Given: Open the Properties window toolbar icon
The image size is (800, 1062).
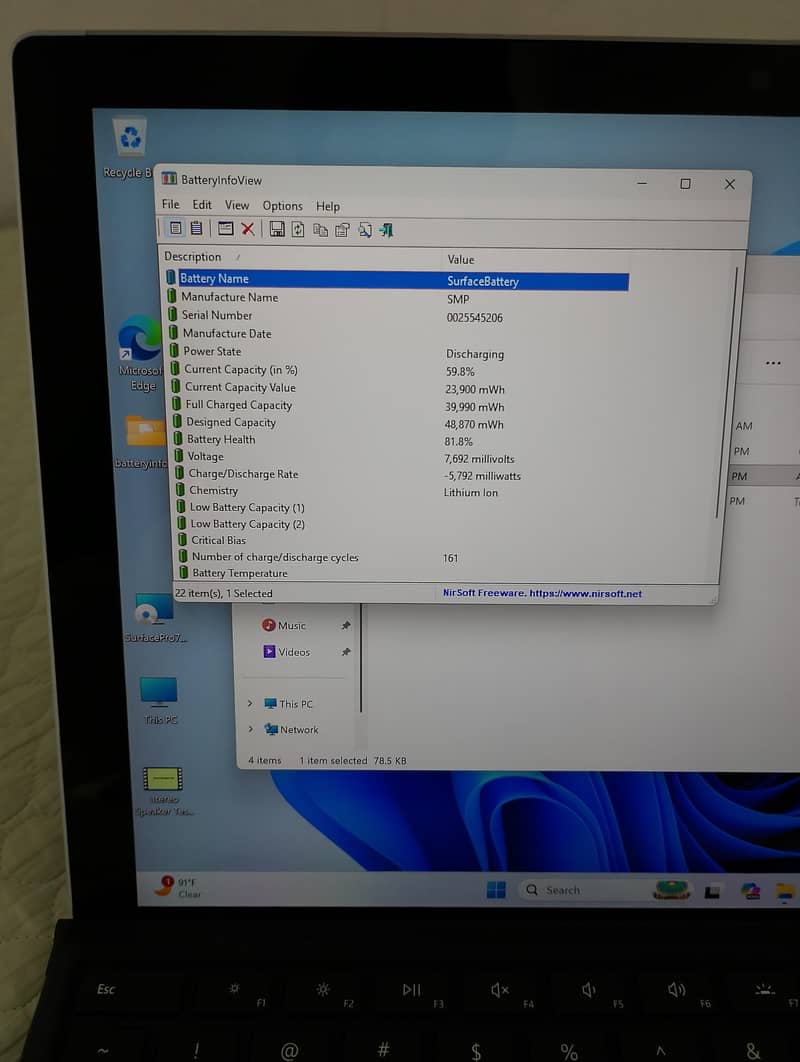Looking at the screenshot, I should pos(226,229).
